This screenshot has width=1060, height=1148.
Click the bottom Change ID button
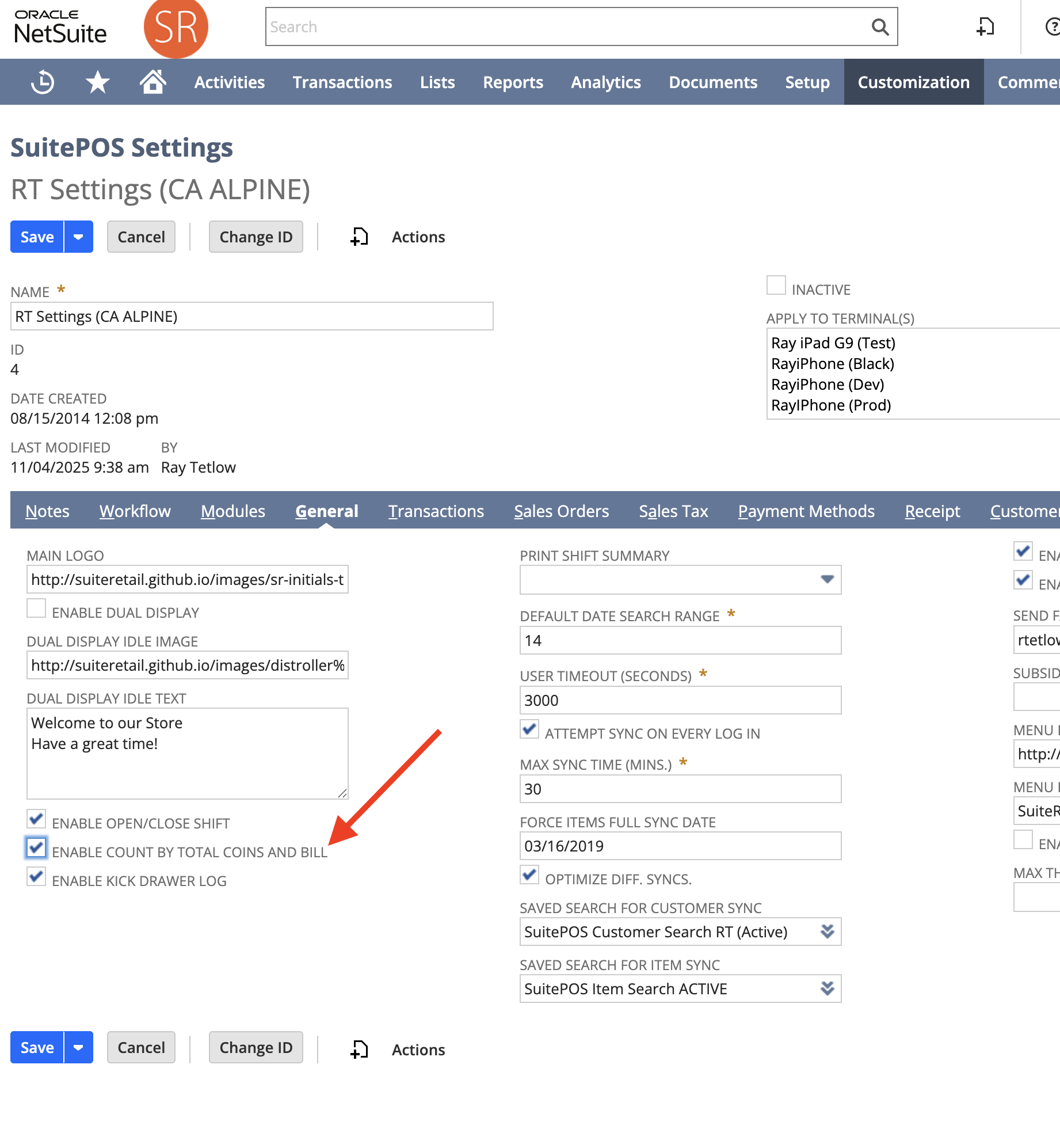click(256, 1047)
